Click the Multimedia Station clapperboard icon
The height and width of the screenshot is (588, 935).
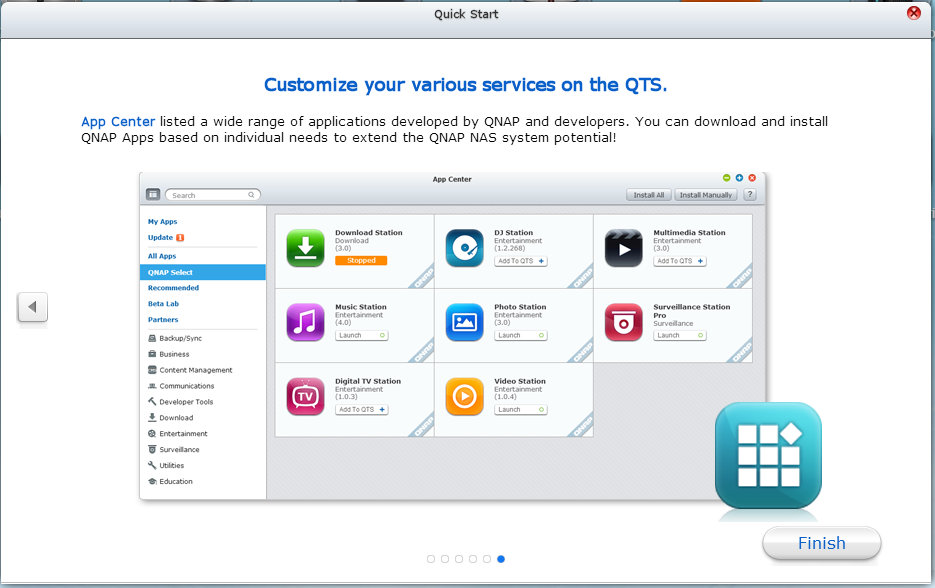pos(624,247)
